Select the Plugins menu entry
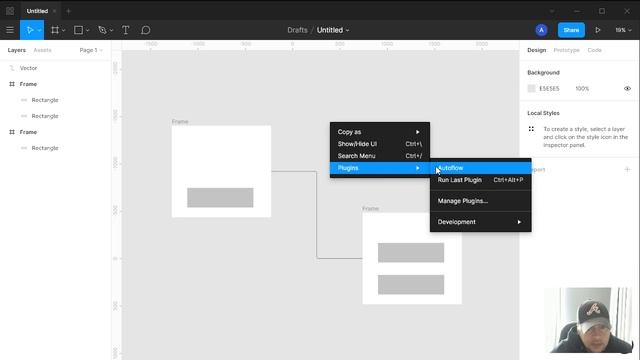This screenshot has height=360, width=640. [380, 168]
